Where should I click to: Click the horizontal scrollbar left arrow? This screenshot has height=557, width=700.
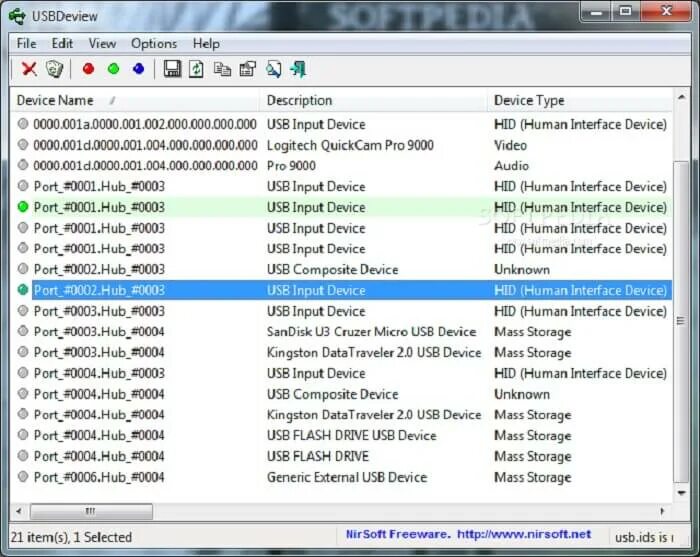pos(19,511)
